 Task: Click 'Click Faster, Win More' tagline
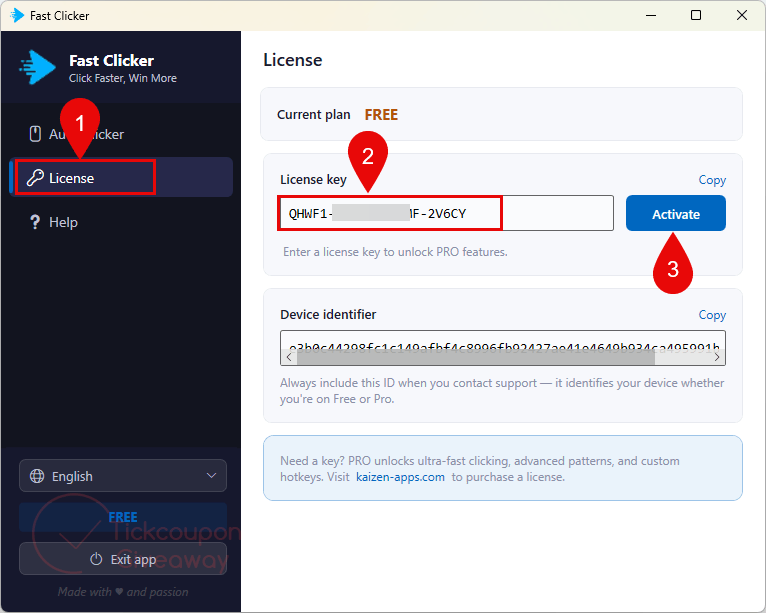coord(123,78)
